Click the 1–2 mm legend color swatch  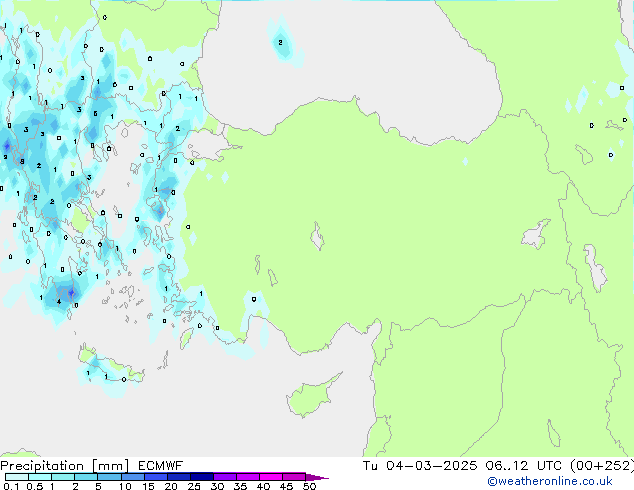tap(63, 477)
